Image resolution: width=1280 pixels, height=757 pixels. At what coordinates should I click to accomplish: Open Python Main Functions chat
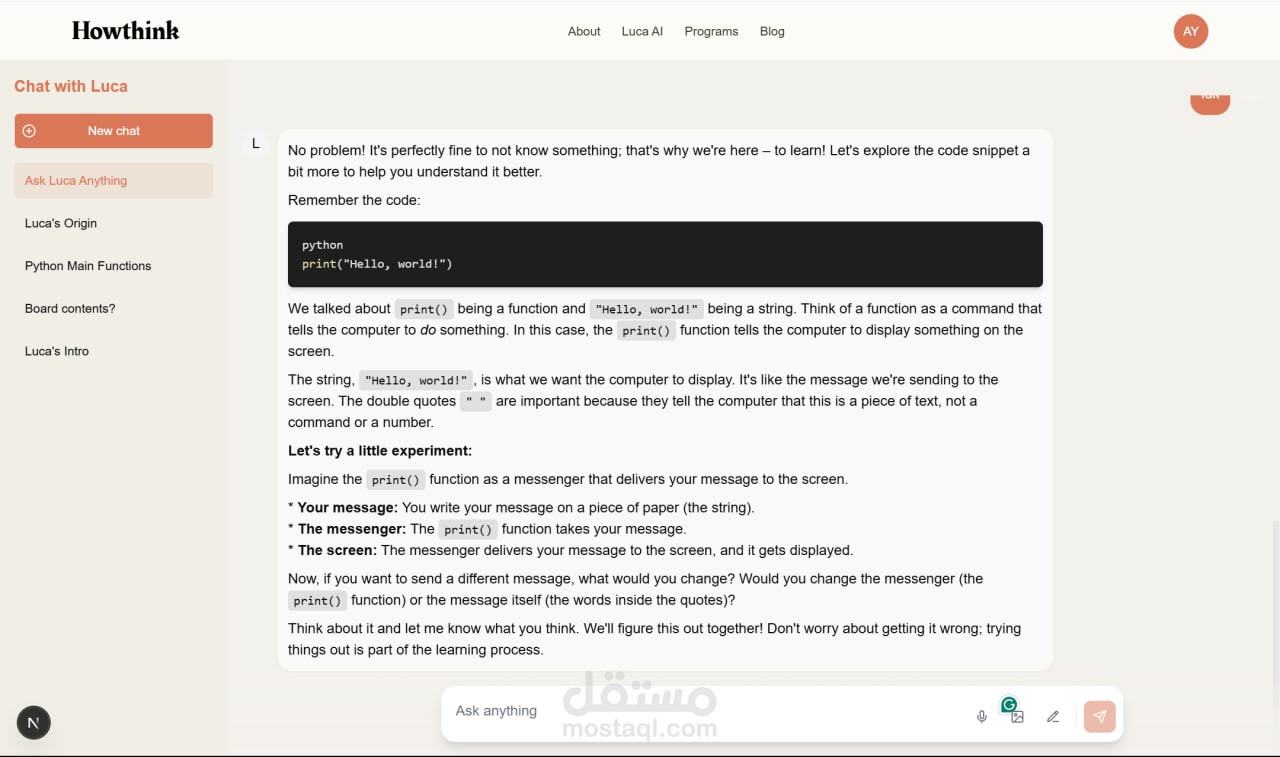(88, 266)
